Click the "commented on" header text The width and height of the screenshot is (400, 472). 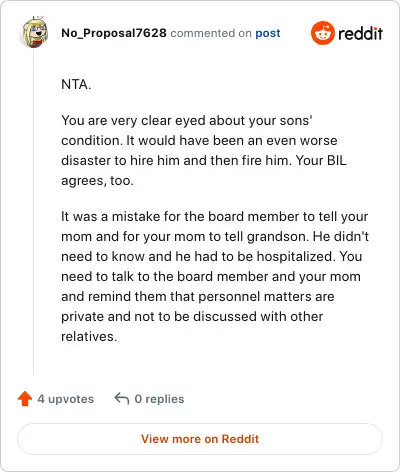(211, 33)
